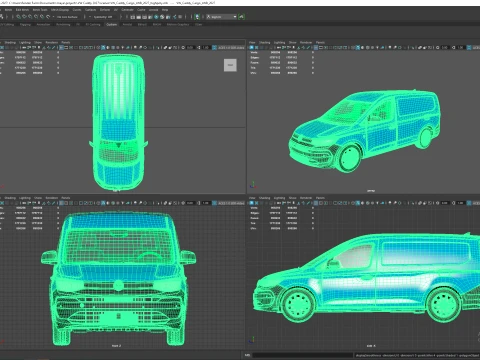This screenshot has width=480, height=360.
Task: Toggle X-Ray mode in perspective panel
Action: tap(420, 47)
